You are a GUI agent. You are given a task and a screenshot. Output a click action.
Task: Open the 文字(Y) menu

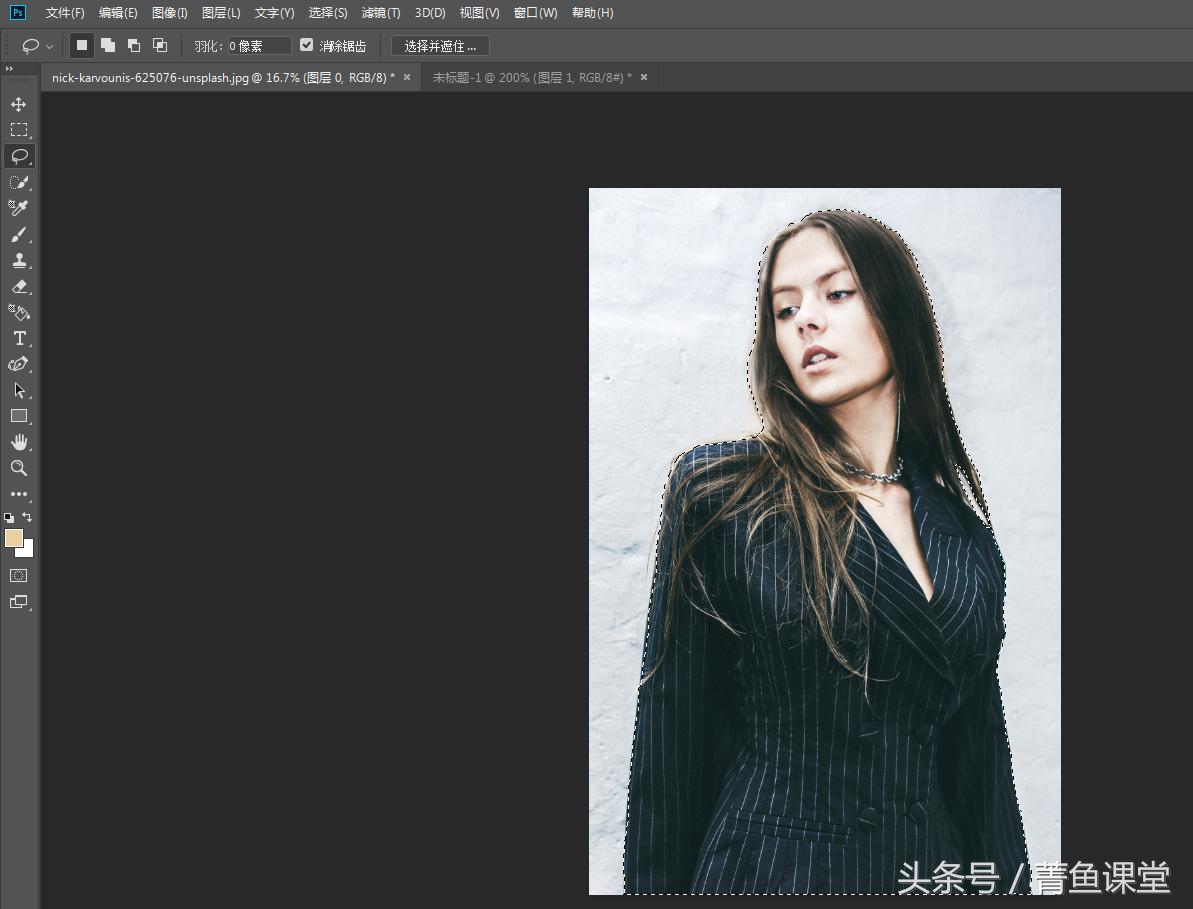tap(275, 13)
